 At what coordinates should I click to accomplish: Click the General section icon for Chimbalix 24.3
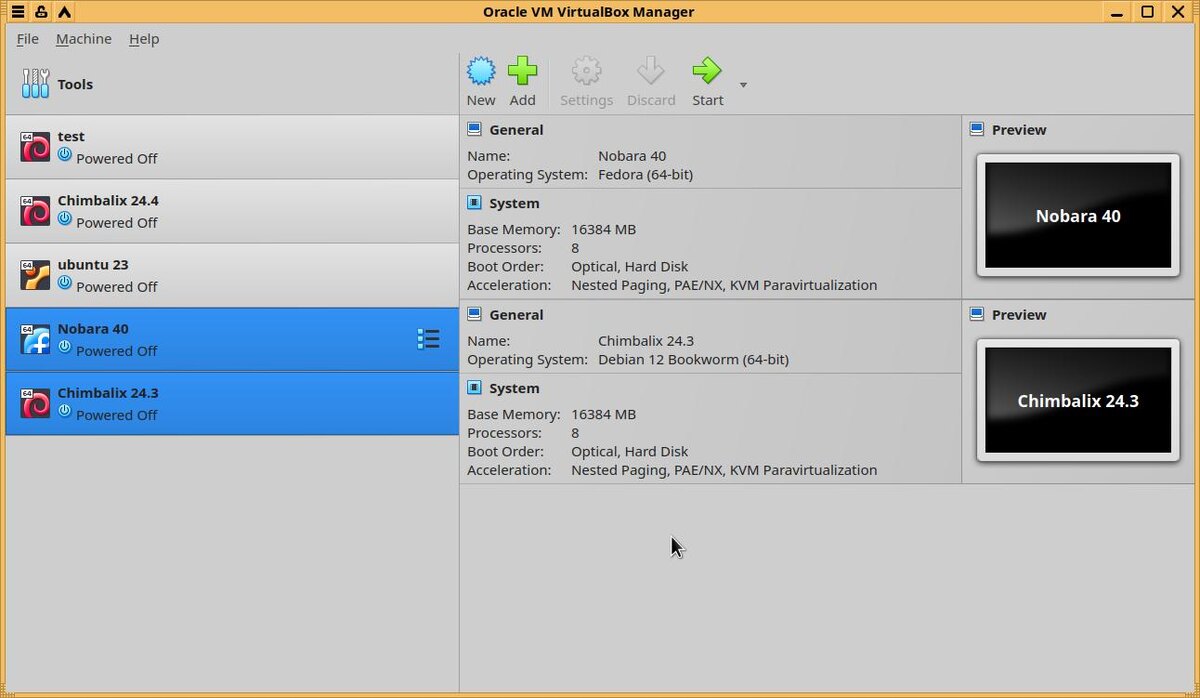click(x=475, y=314)
